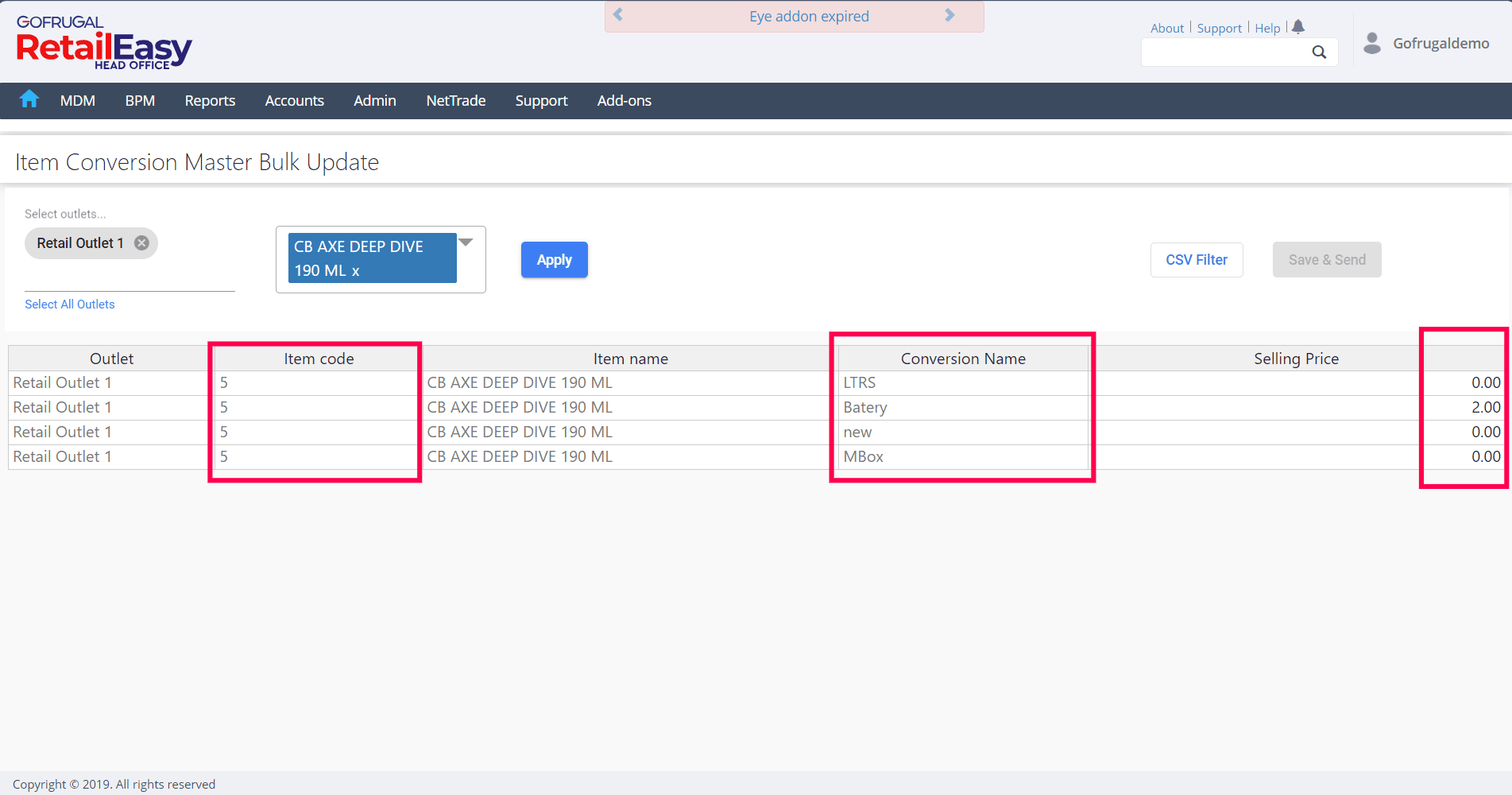Click the Eye addon expired banner text
The image size is (1512, 795).
coord(809,16)
